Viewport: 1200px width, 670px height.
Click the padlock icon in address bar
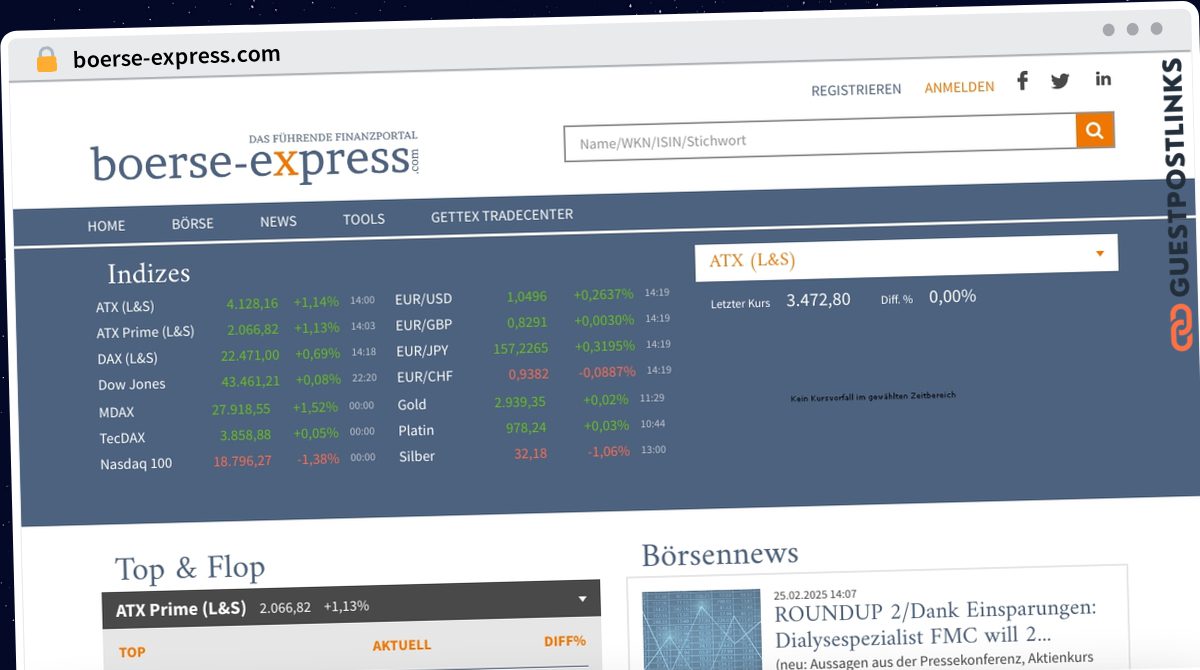pyautogui.click(x=47, y=60)
